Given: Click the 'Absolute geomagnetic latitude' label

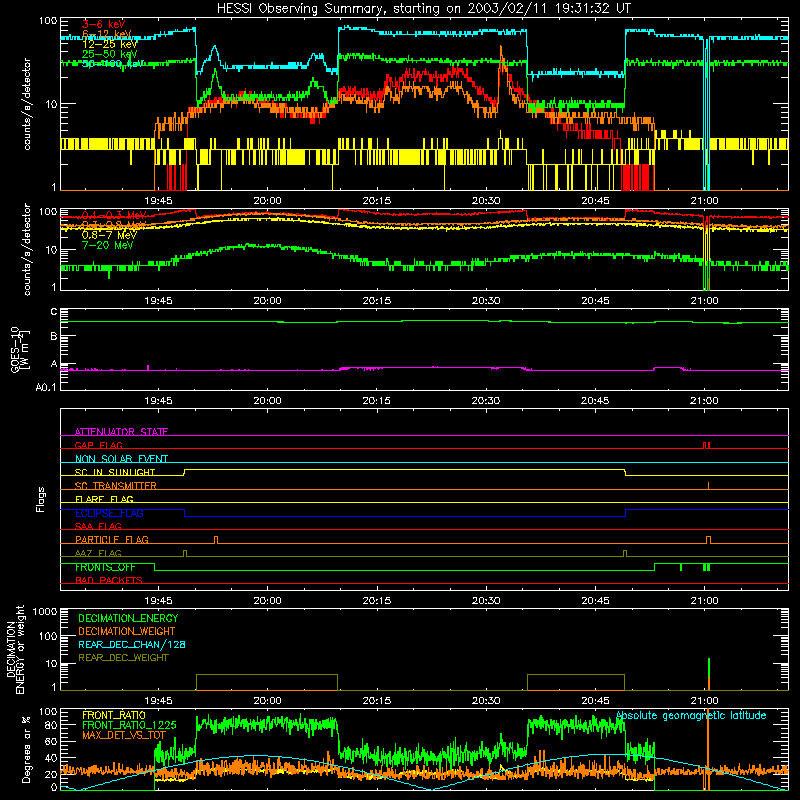Looking at the screenshot, I should point(691,716).
